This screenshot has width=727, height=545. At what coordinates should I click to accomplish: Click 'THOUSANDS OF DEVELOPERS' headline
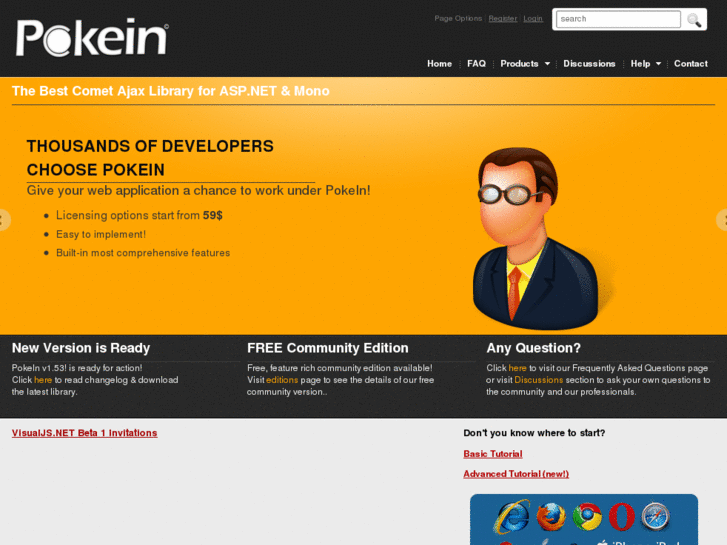(150, 146)
